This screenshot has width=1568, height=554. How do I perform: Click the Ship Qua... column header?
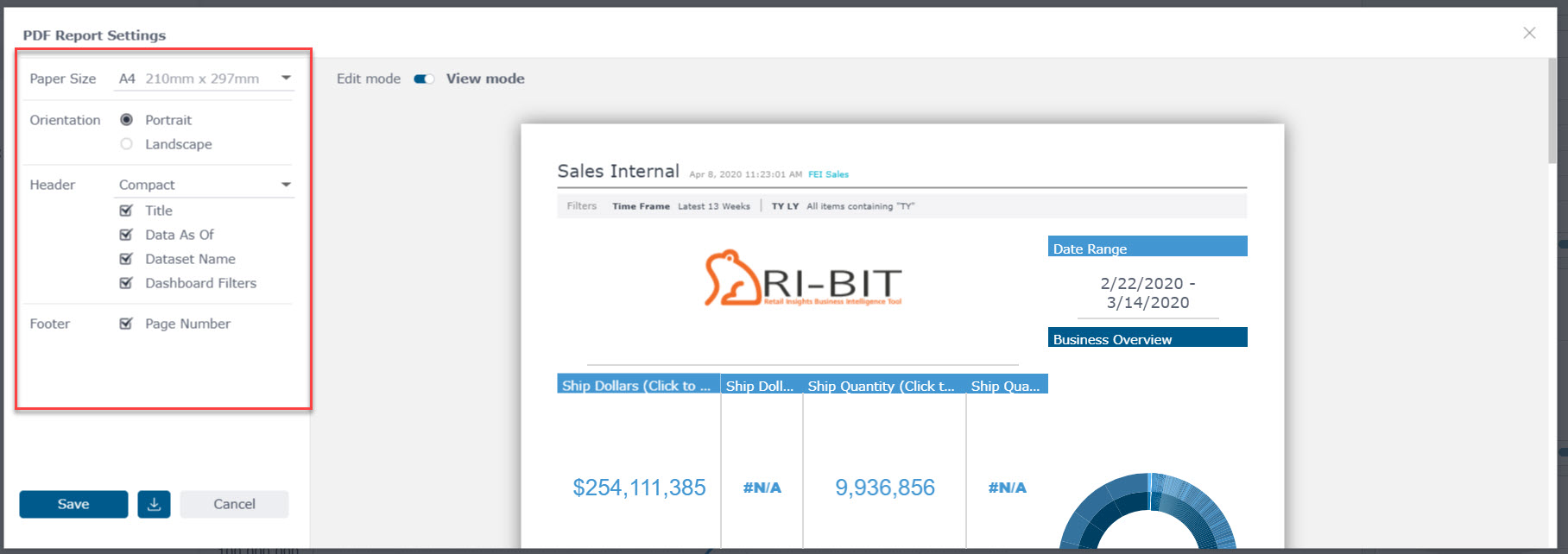[x=1007, y=385]
